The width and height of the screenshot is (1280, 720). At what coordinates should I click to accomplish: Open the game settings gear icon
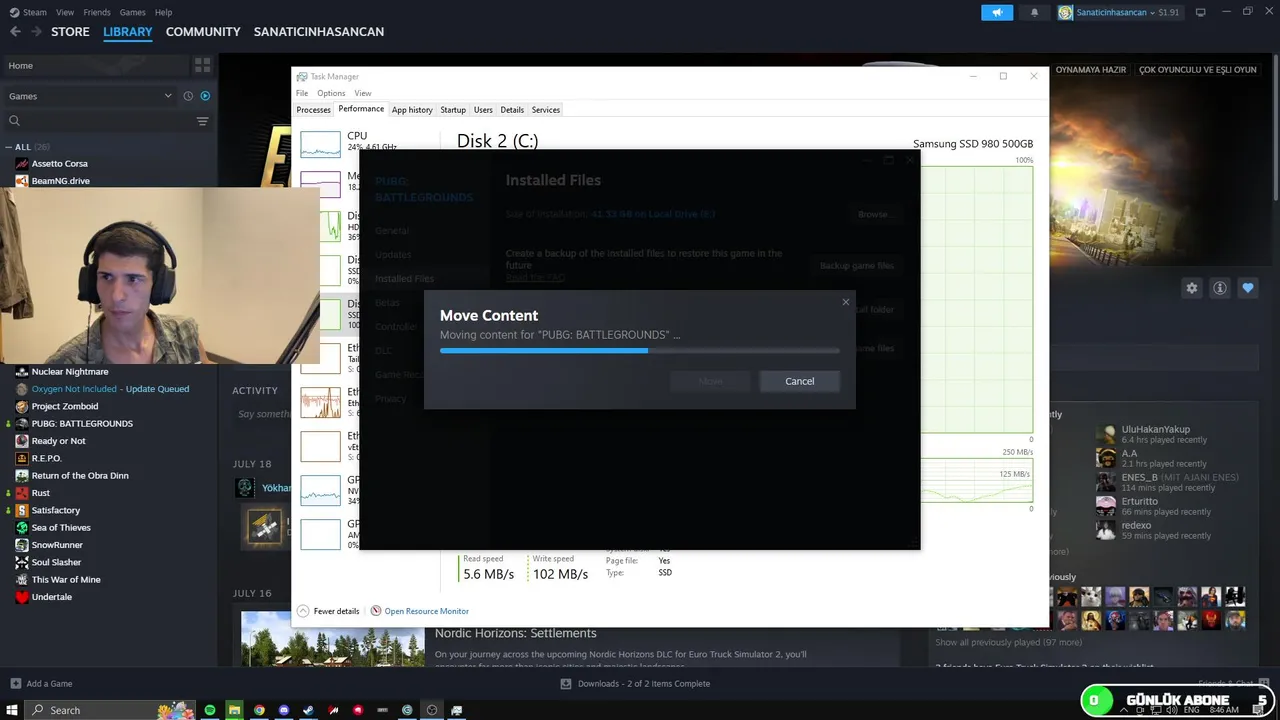1192,288
